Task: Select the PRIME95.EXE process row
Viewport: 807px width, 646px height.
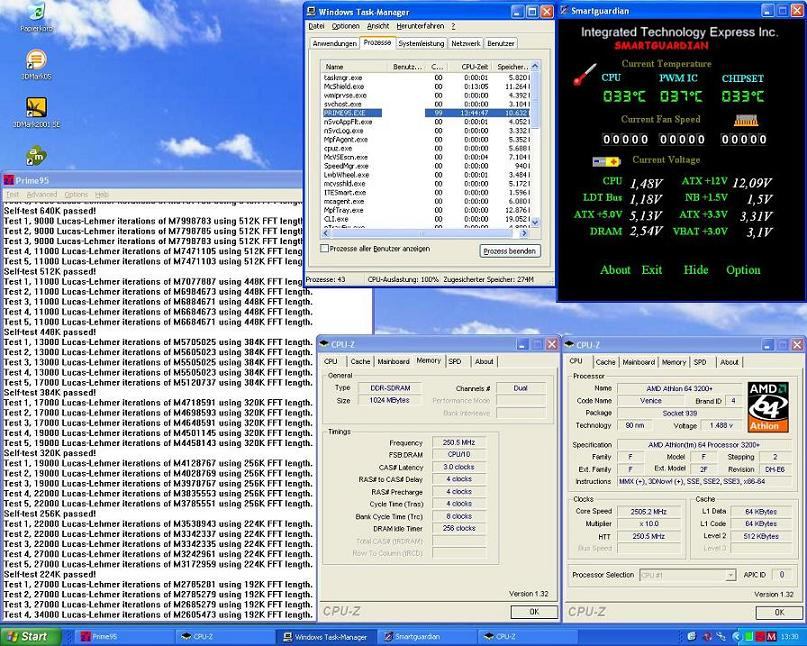Action: pos(426,113)
